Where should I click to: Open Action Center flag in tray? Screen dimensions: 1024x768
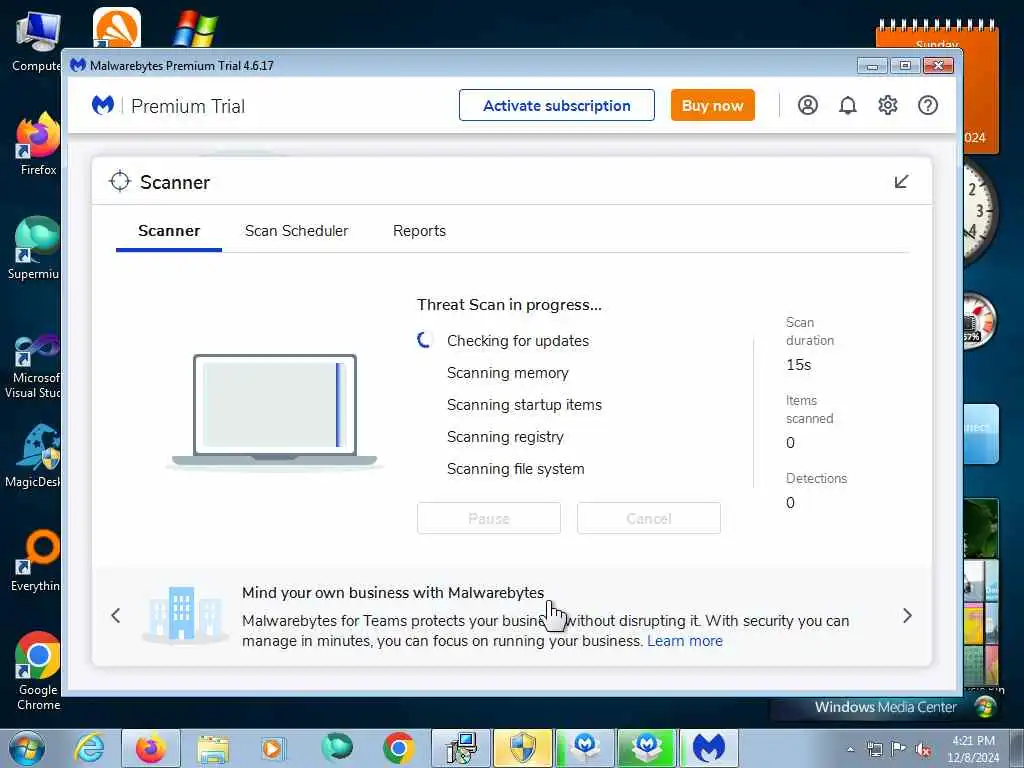899,748
